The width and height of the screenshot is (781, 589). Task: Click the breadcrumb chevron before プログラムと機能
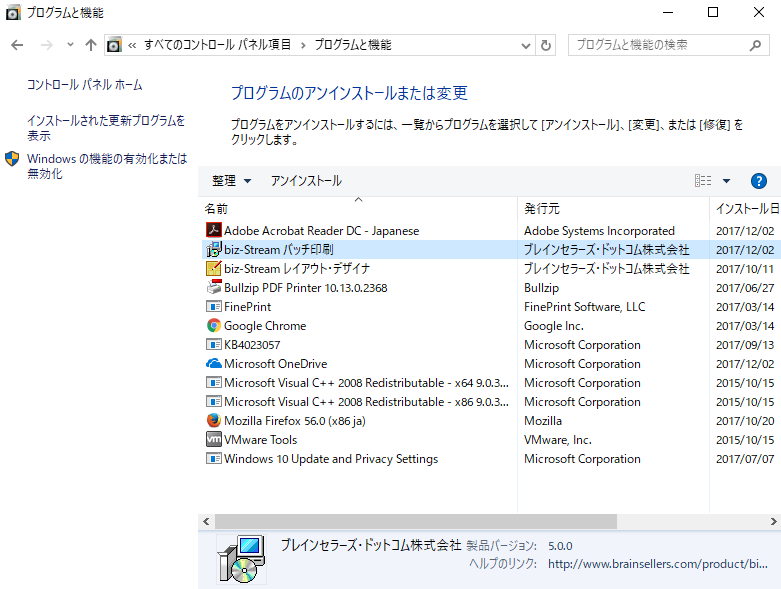click(303, 46)
